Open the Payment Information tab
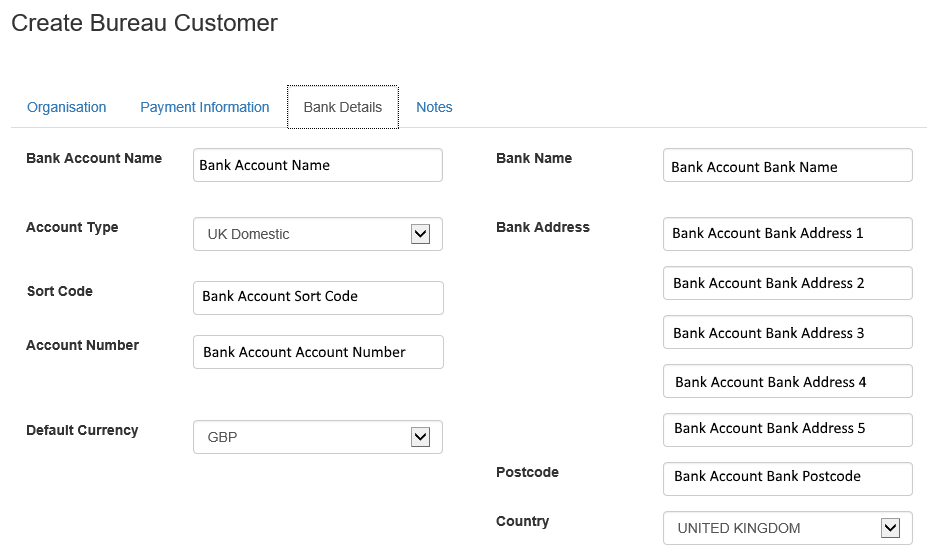Screen dimensions: 927x554 click(x=204, y=107)
